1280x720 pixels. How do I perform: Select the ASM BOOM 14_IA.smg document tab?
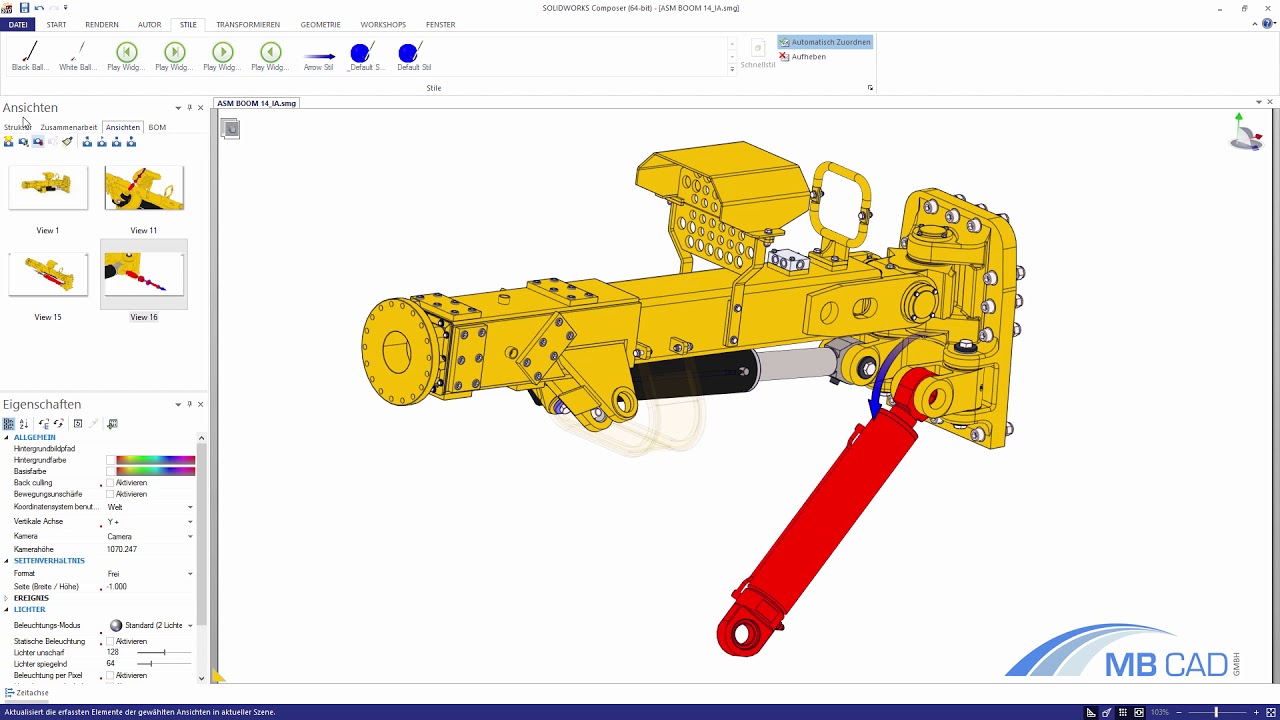(257, 103)
